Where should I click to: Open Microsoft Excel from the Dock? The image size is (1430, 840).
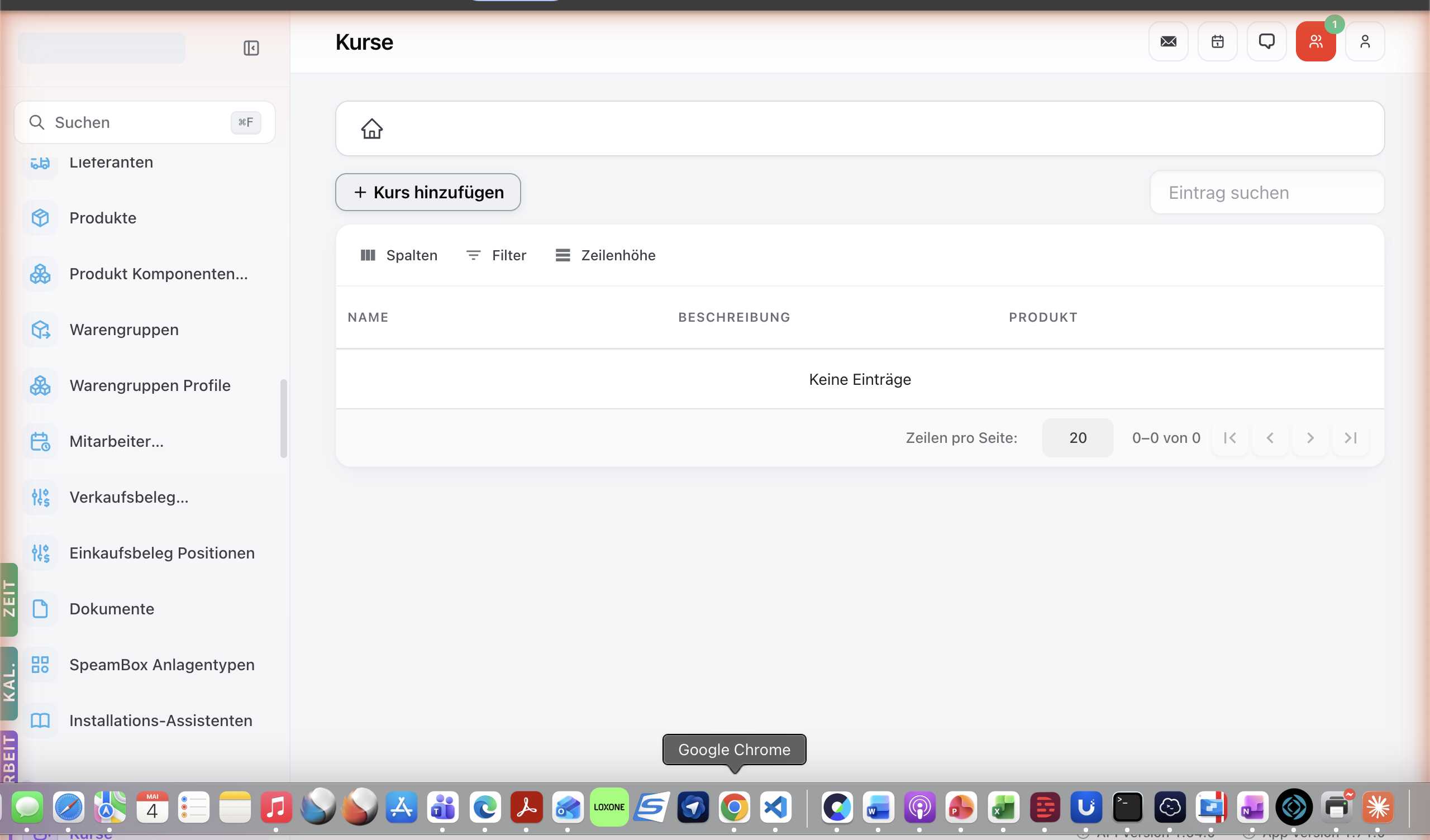1003,807
